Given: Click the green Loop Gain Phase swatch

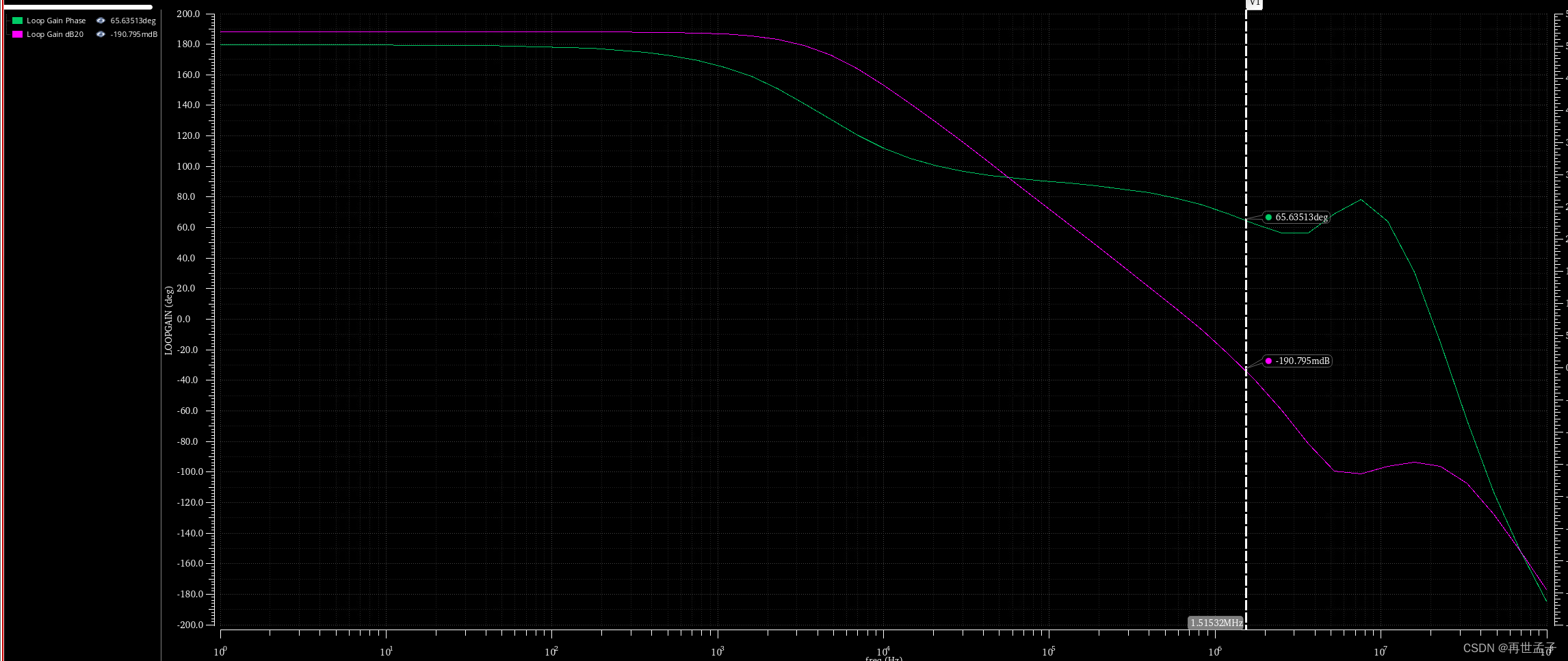Looking at the screenshot, I should [18, 21].
